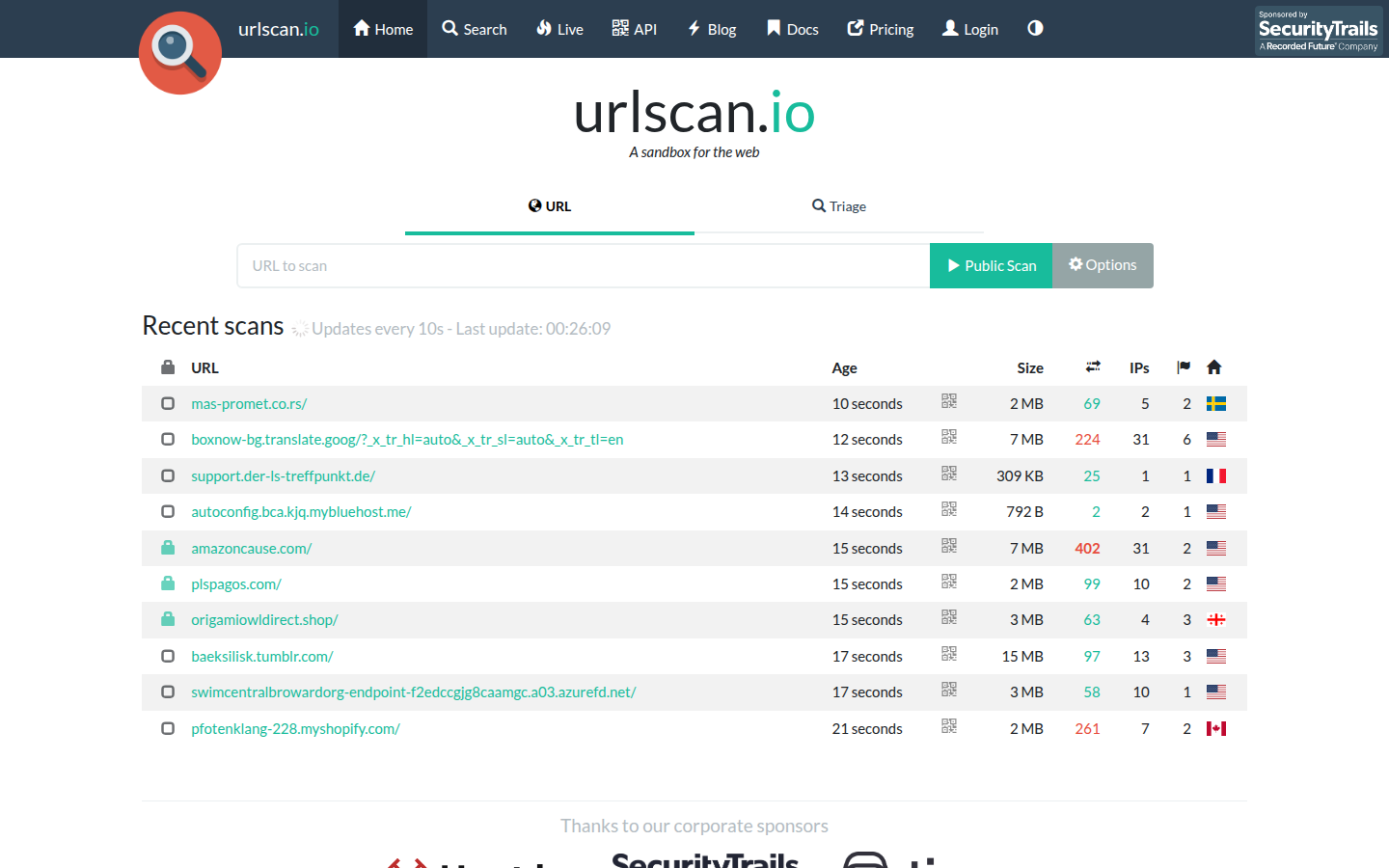Open swimcentralbrowardorg azurefd.net scan result
This screenshot has height=868, width=1389.
coord(414,692)
